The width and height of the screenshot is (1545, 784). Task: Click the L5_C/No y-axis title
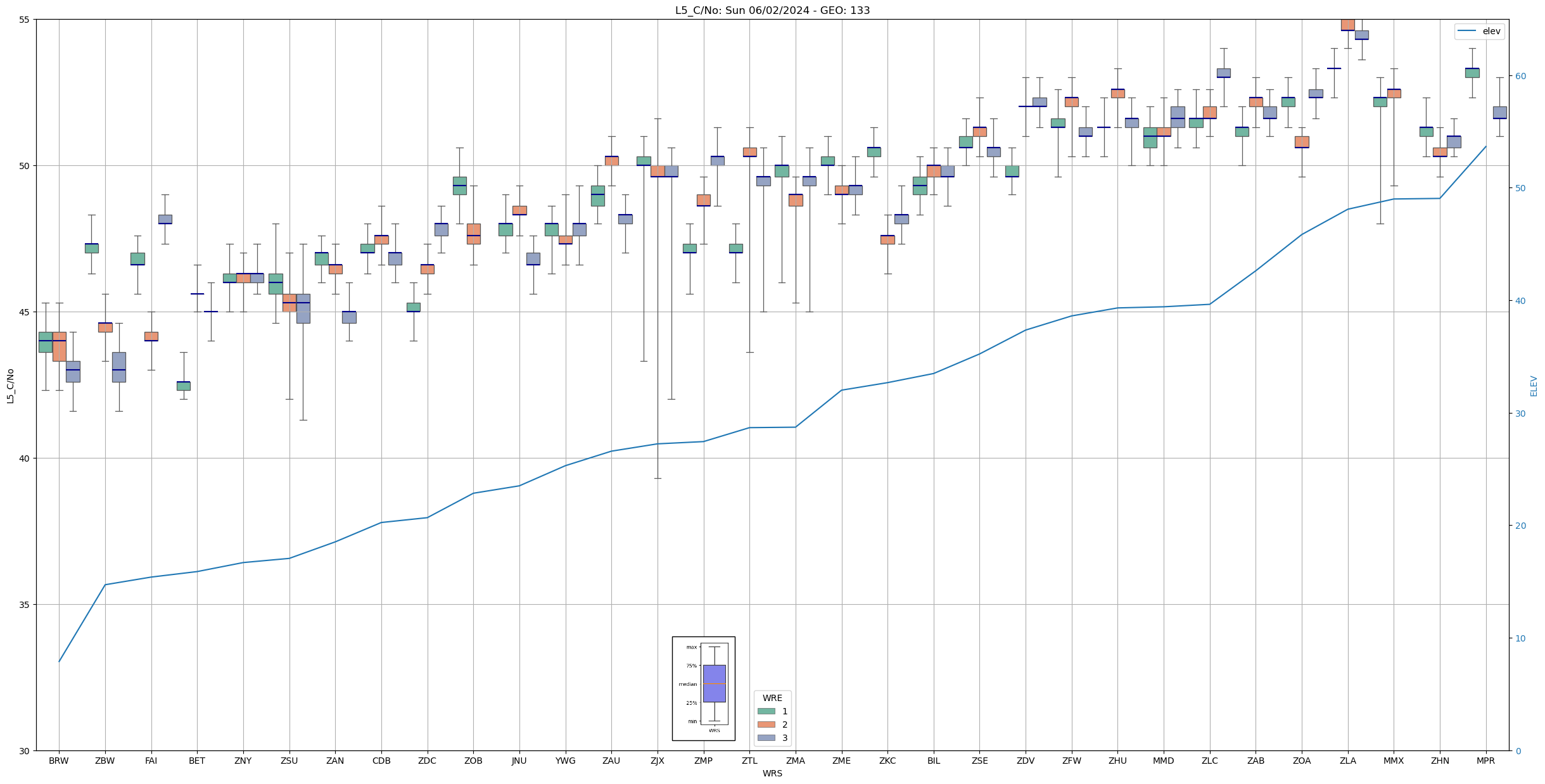pos(10,386)
